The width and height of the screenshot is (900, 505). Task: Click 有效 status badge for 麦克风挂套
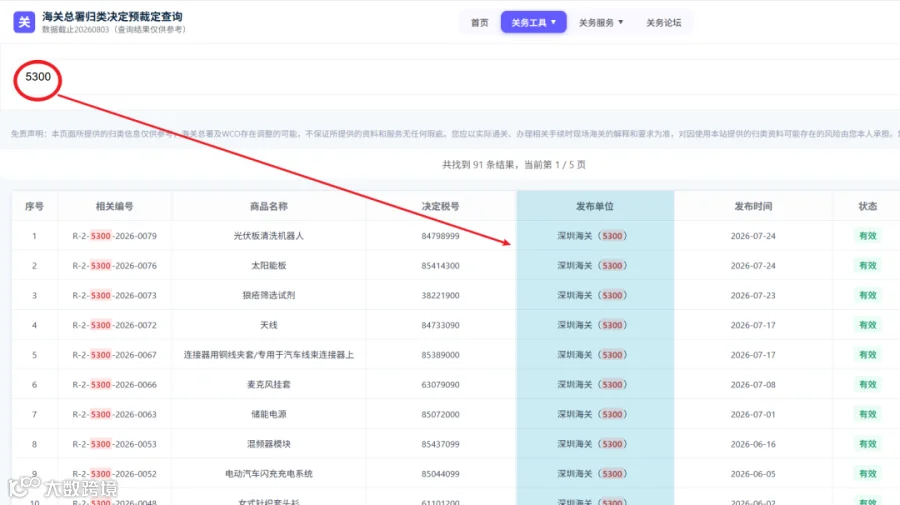point(867,384)
